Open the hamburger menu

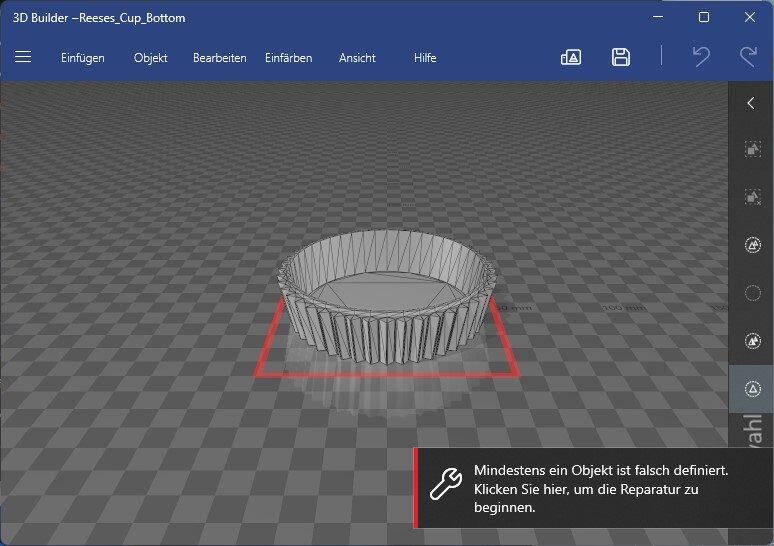[x=23, y=57]
